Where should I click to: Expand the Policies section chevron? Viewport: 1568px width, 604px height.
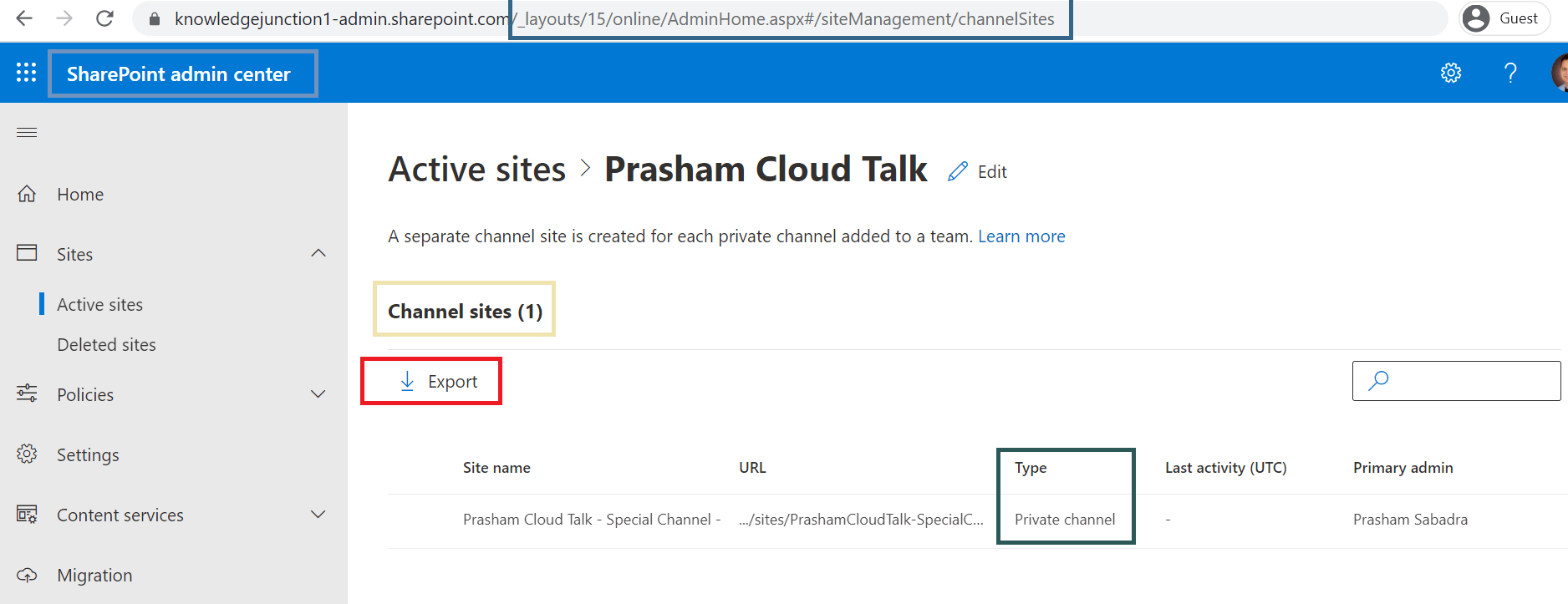click(x=318, y=393)
